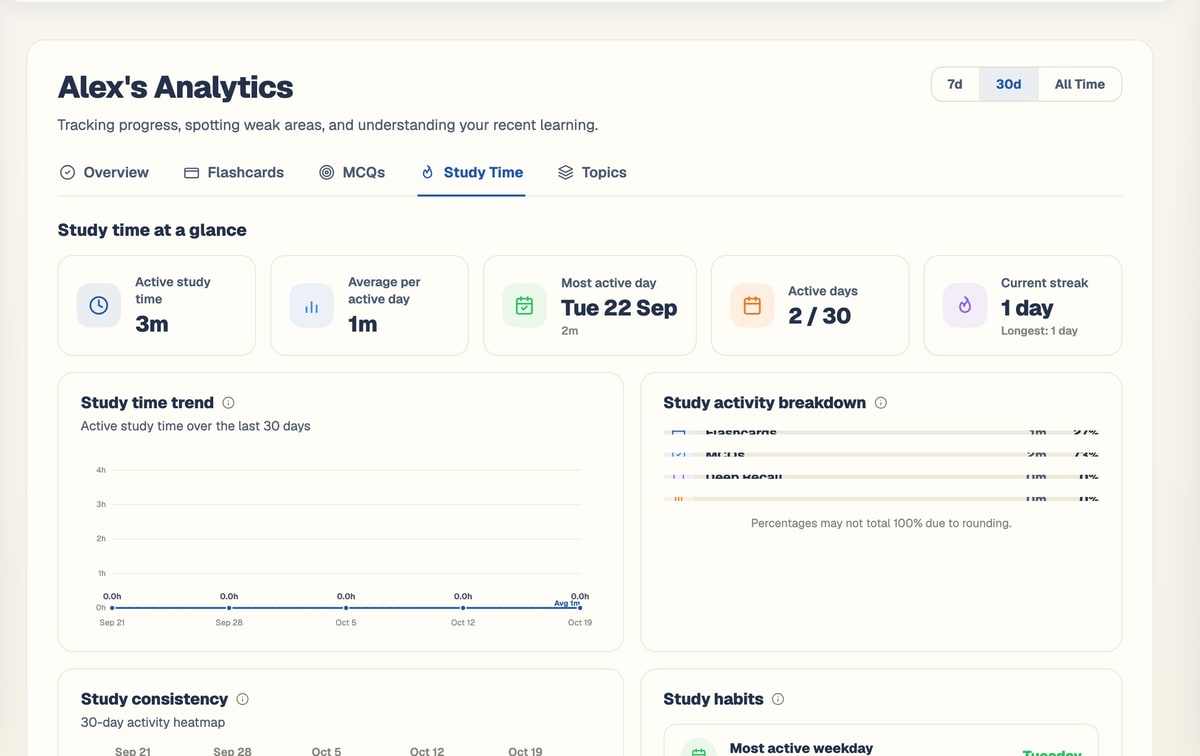Open the Study Time tab
Screen dimensions: 1200x756
pyautogui.click(x=472, y=172)
